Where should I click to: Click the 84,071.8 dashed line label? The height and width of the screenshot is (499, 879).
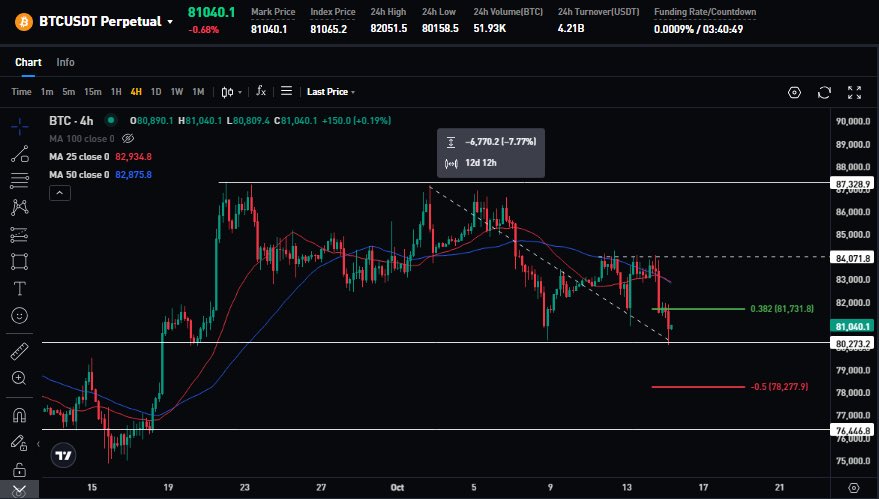pyautogui.click(x=853, y=258)
